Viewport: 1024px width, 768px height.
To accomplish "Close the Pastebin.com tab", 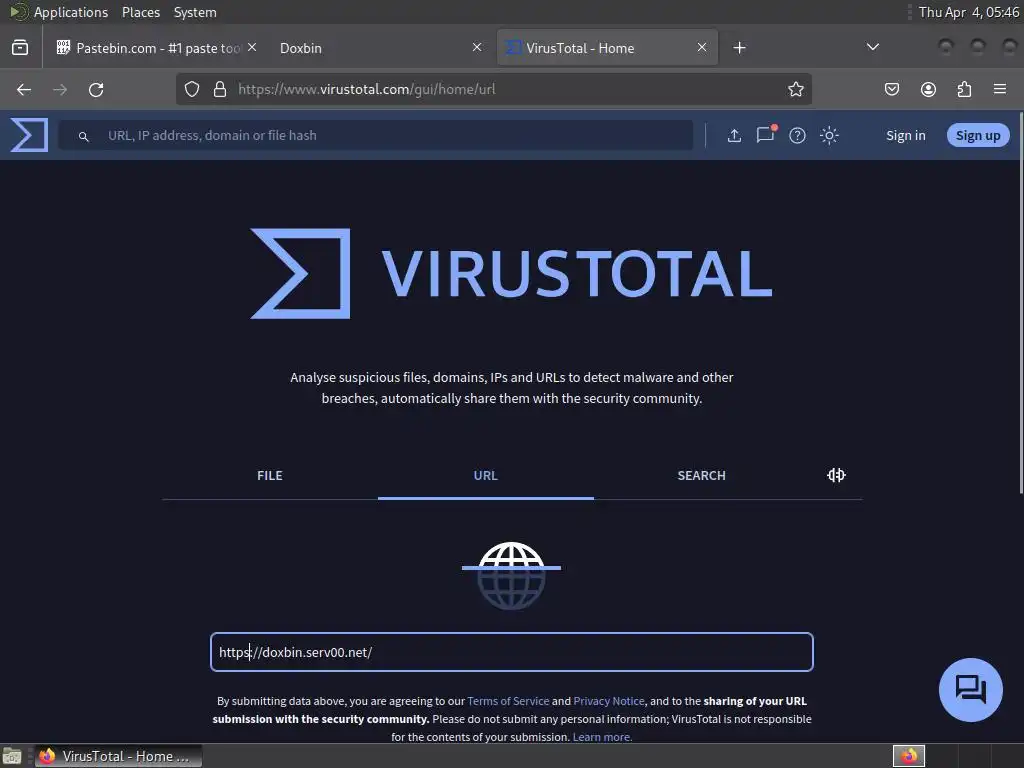I will pos(252,48).
